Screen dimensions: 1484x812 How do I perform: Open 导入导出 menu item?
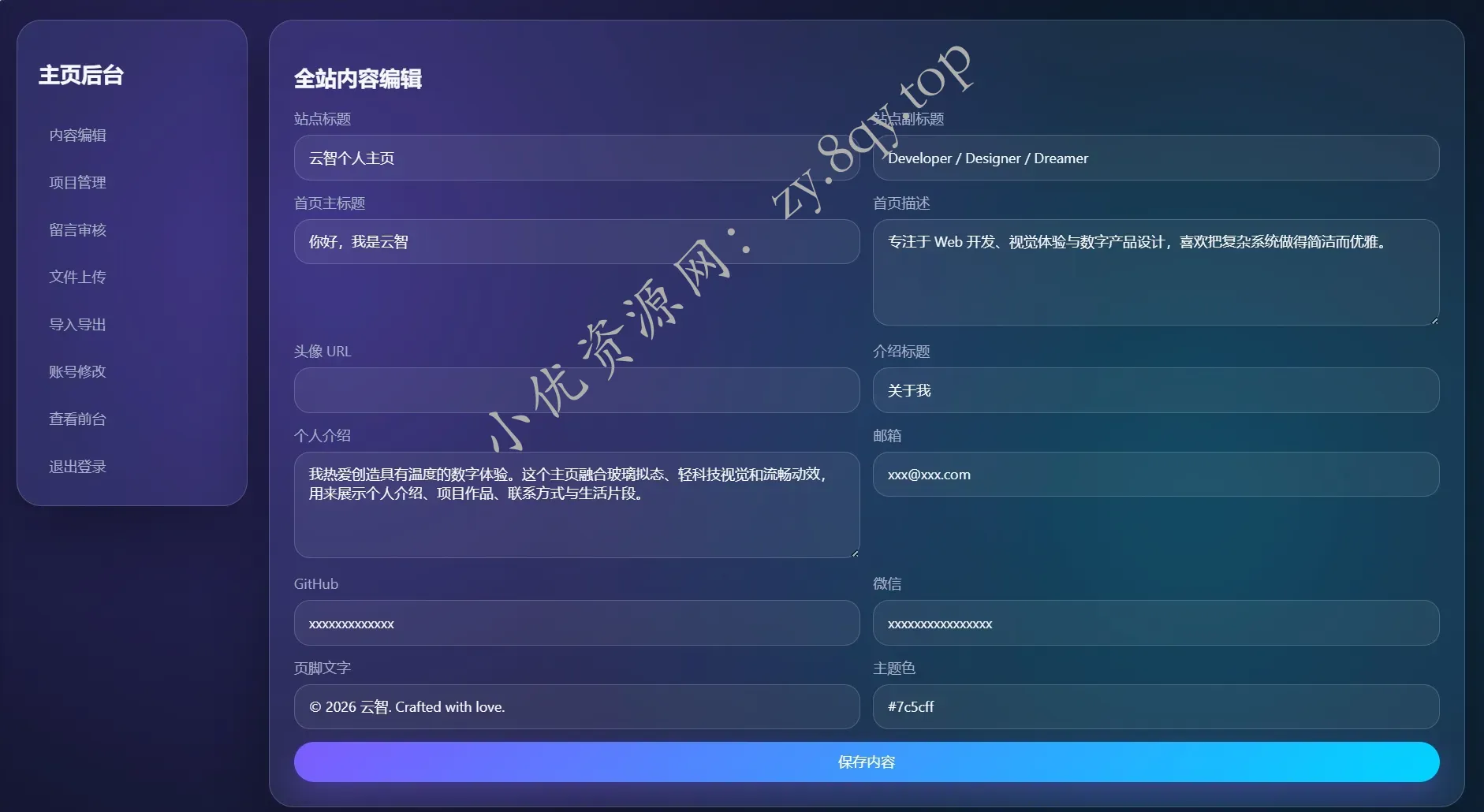coord(77,325)
